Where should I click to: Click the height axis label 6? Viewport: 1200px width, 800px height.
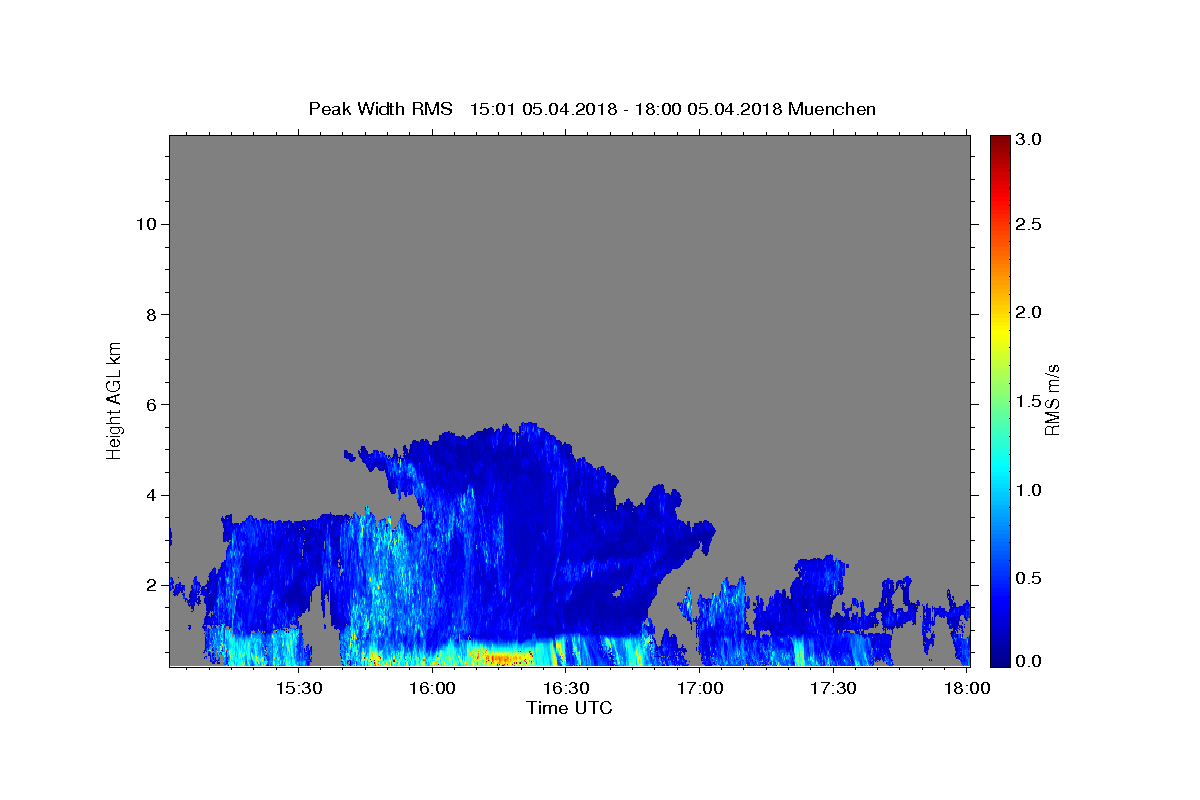point(151,404)
